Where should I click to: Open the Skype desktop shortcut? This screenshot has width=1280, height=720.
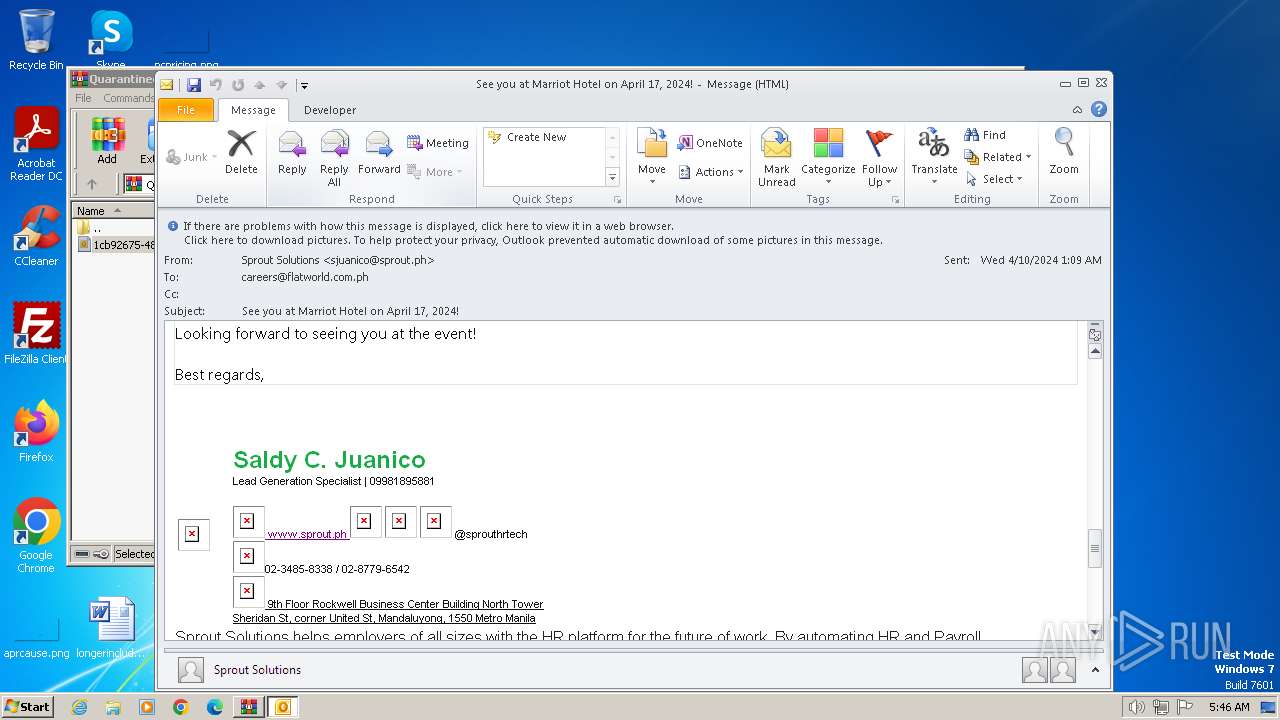110,39
